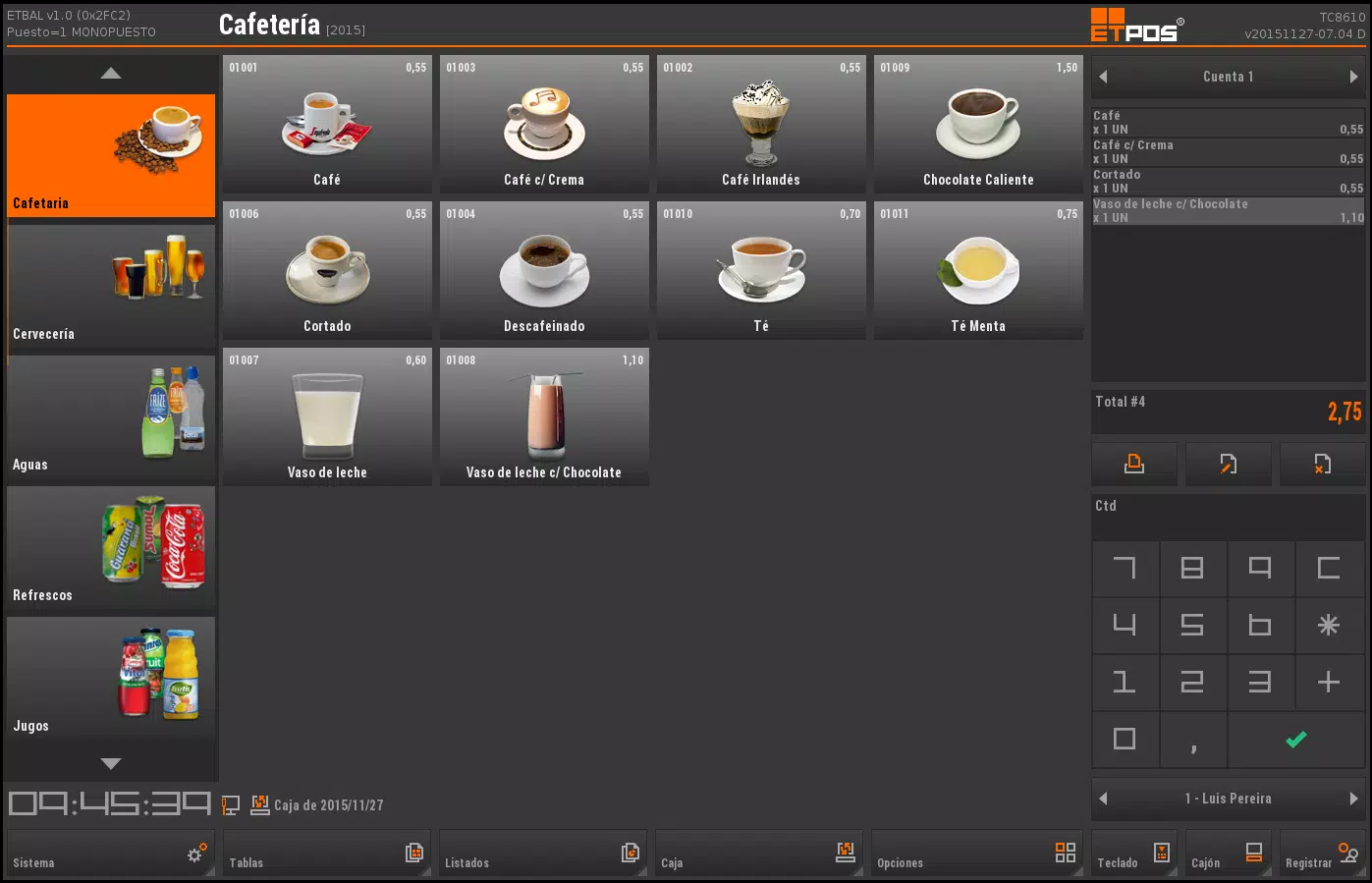Tap the keypad comma decimal key
Viewport: 1372px width, 883px height.
(1192, 739)
